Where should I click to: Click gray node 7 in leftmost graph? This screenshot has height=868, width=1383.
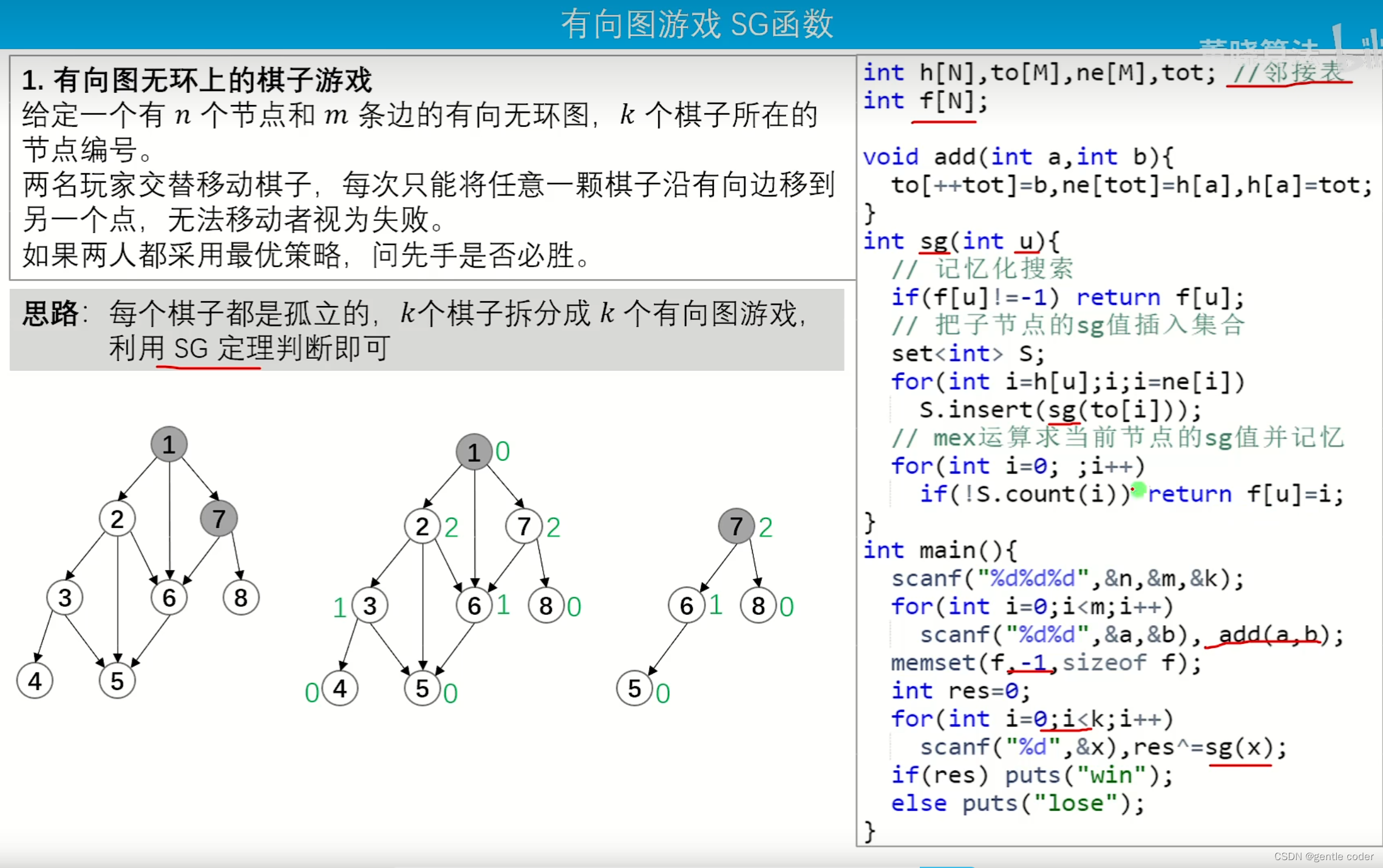(219, 518)
